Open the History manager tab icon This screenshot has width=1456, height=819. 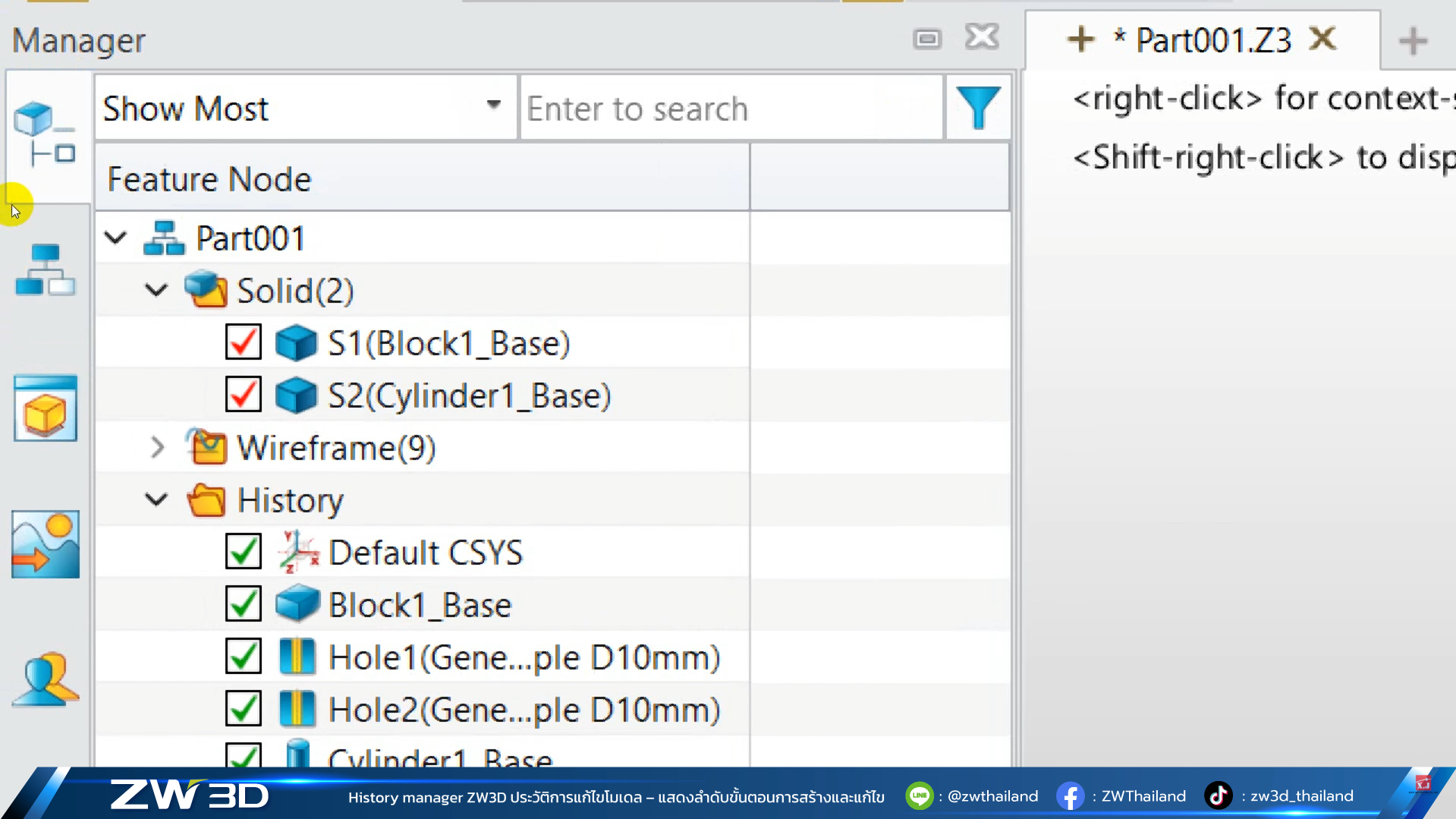point(46,134)
